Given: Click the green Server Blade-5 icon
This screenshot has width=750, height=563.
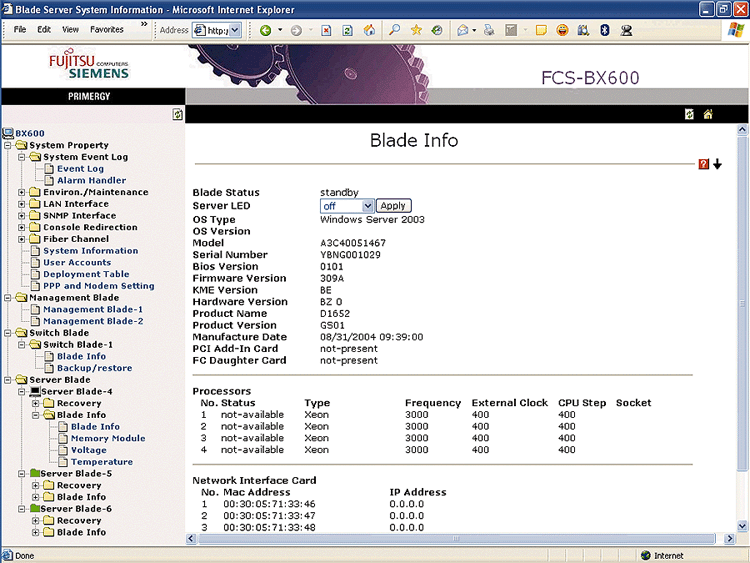Looking at the screenshot, I should pos(34,473).
